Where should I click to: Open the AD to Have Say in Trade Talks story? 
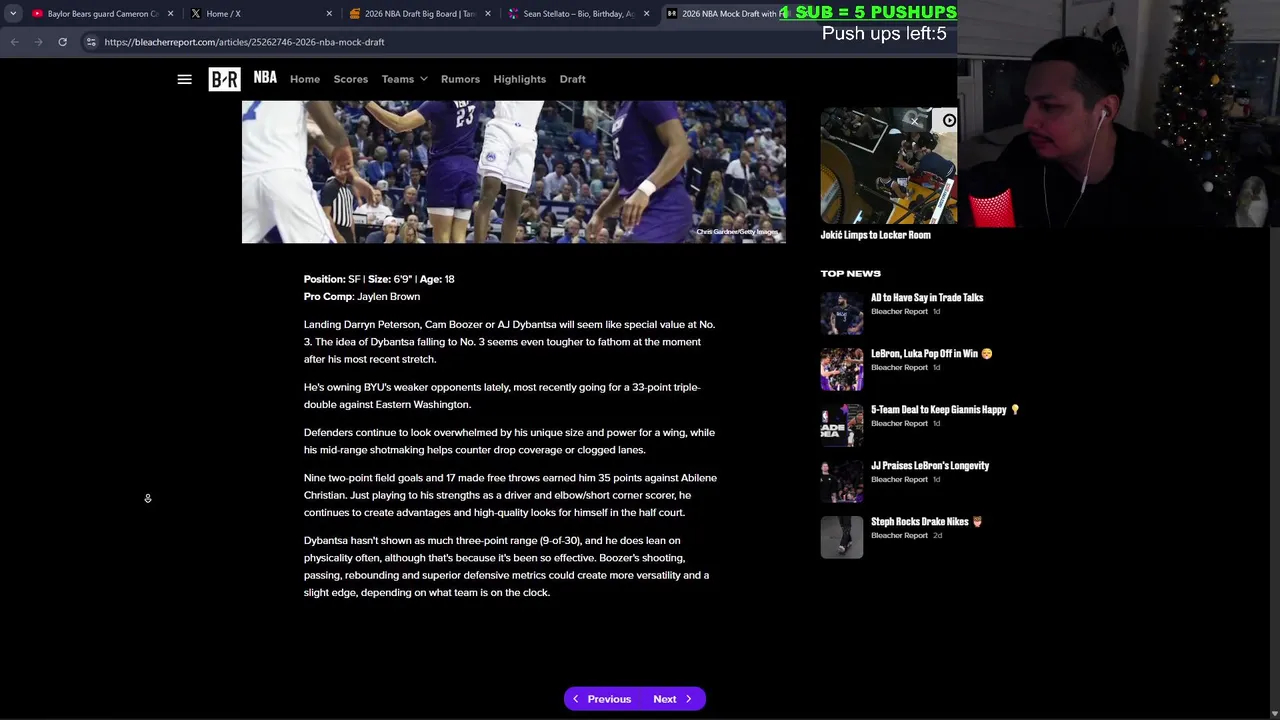point(927,297)
